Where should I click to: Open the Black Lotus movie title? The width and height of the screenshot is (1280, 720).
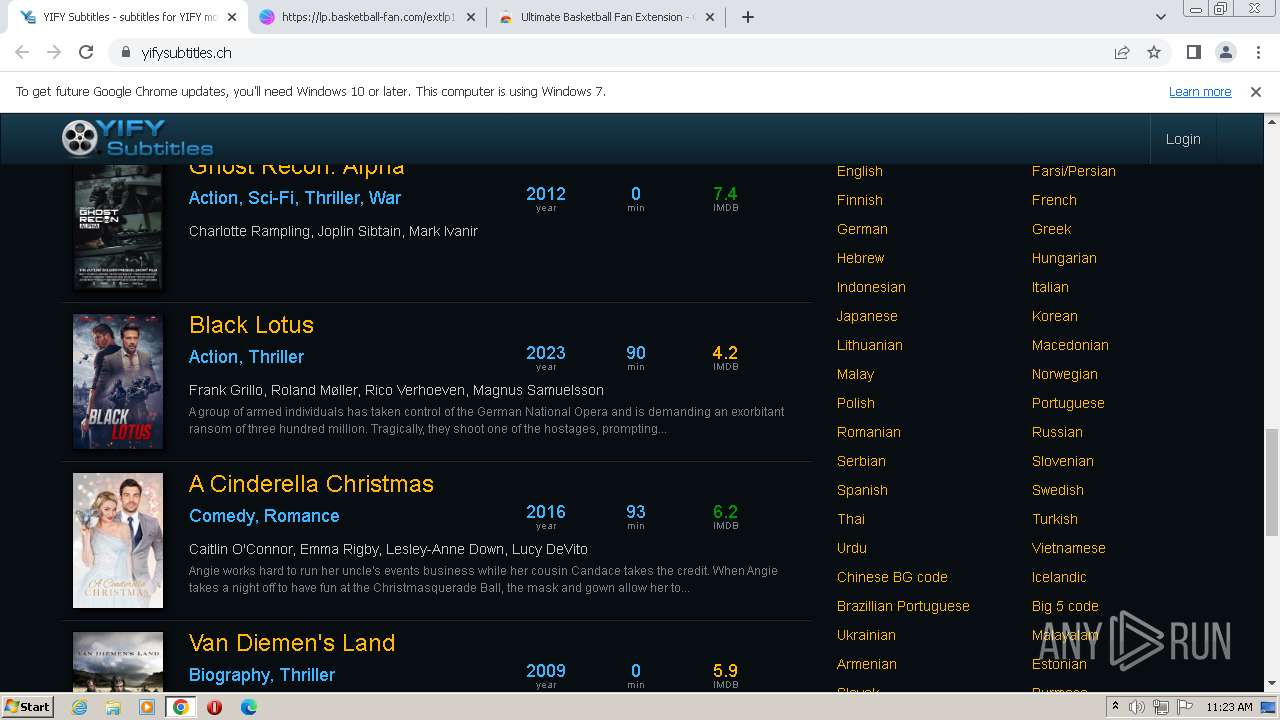pyautogui.click(x=251, y=325)
